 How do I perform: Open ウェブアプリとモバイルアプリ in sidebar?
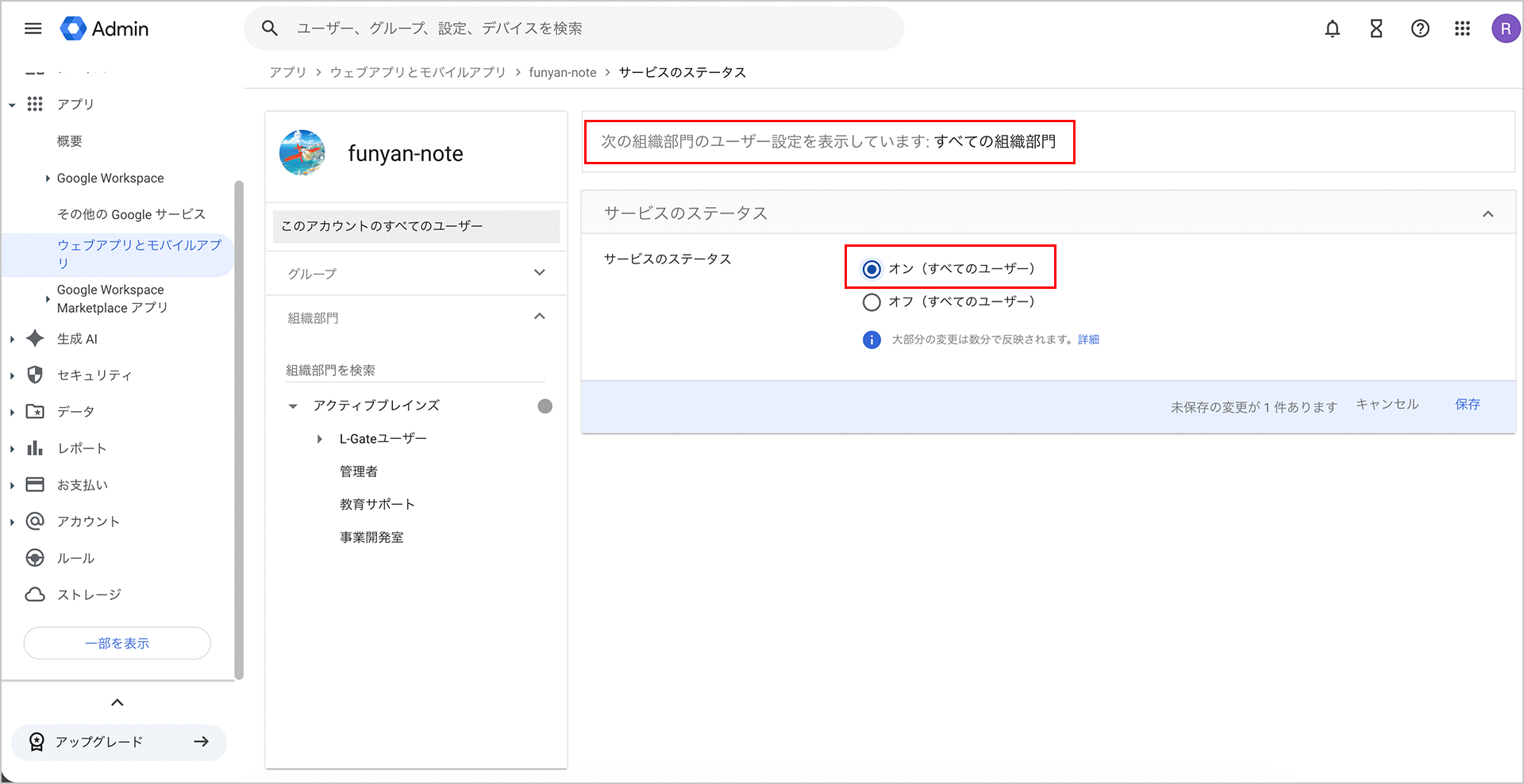point(139,254)
